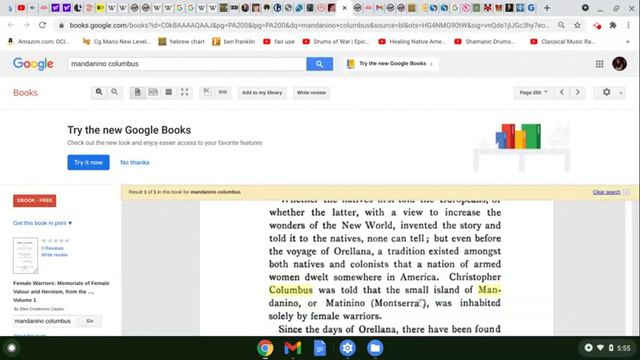Click Write review link under star rating
This screenshot has width=640, height=360.
coord(54,255)
